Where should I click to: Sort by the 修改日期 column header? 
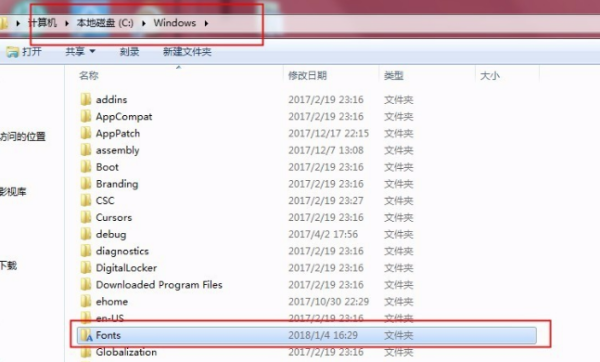(307, 75)
